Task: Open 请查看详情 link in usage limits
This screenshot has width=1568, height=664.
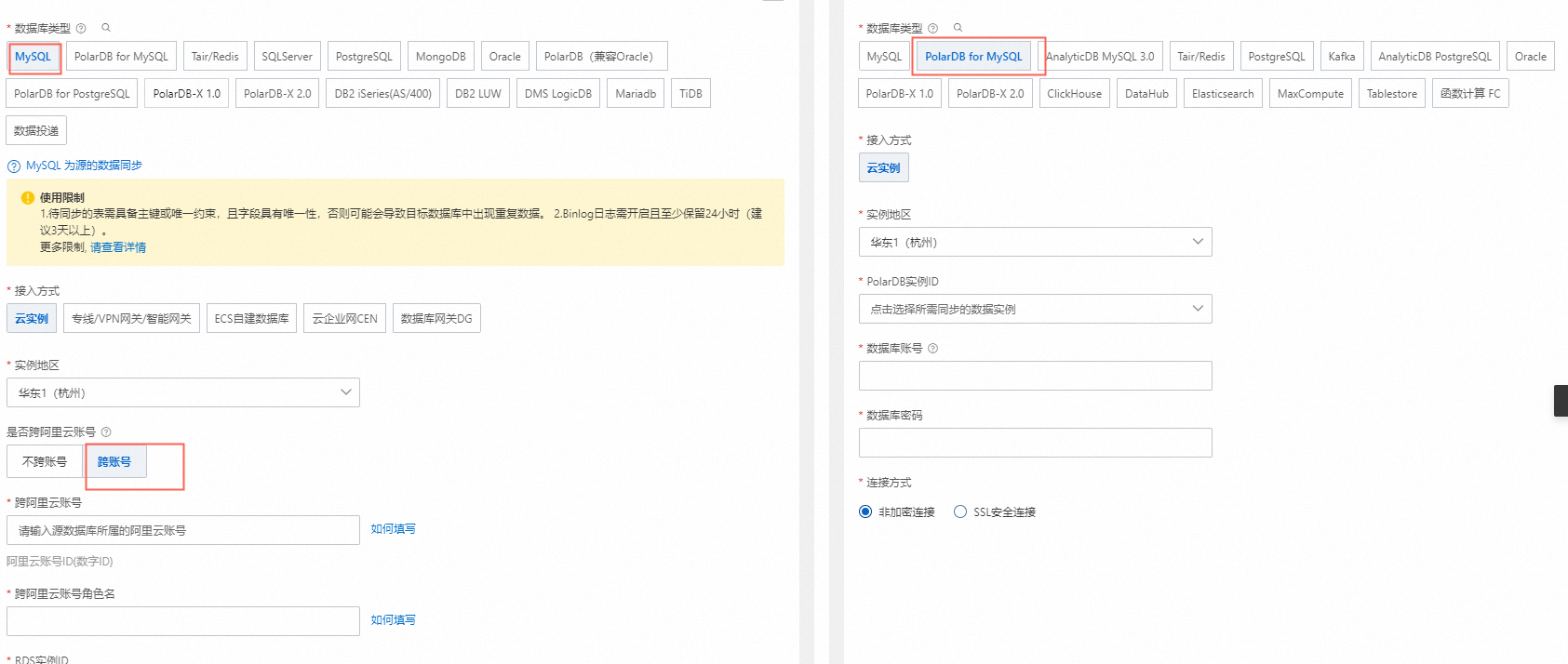Action: 118,247
